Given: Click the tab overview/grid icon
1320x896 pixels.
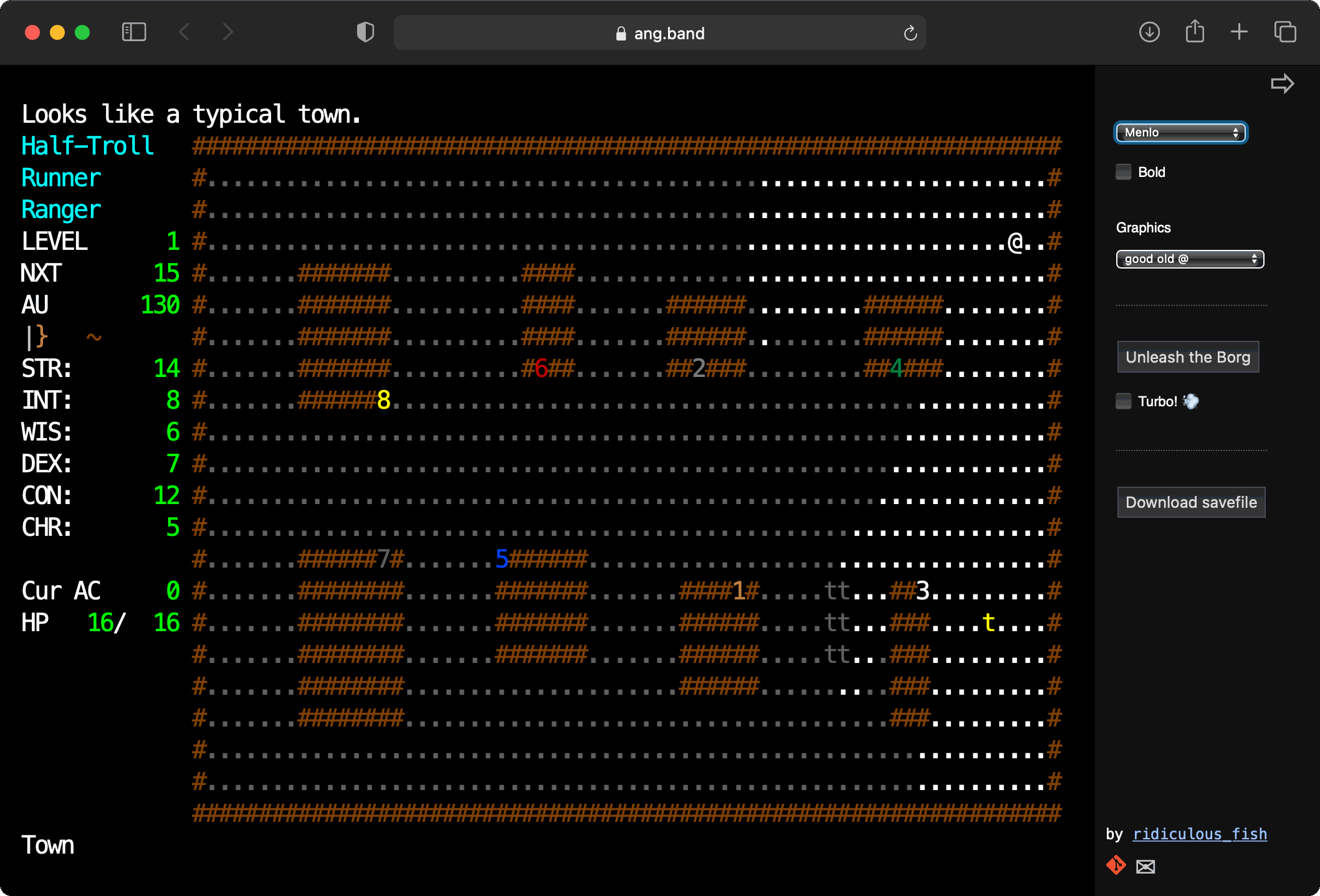Looking at the screenshot, I should pyautogui.click(x=1284, y=33).
